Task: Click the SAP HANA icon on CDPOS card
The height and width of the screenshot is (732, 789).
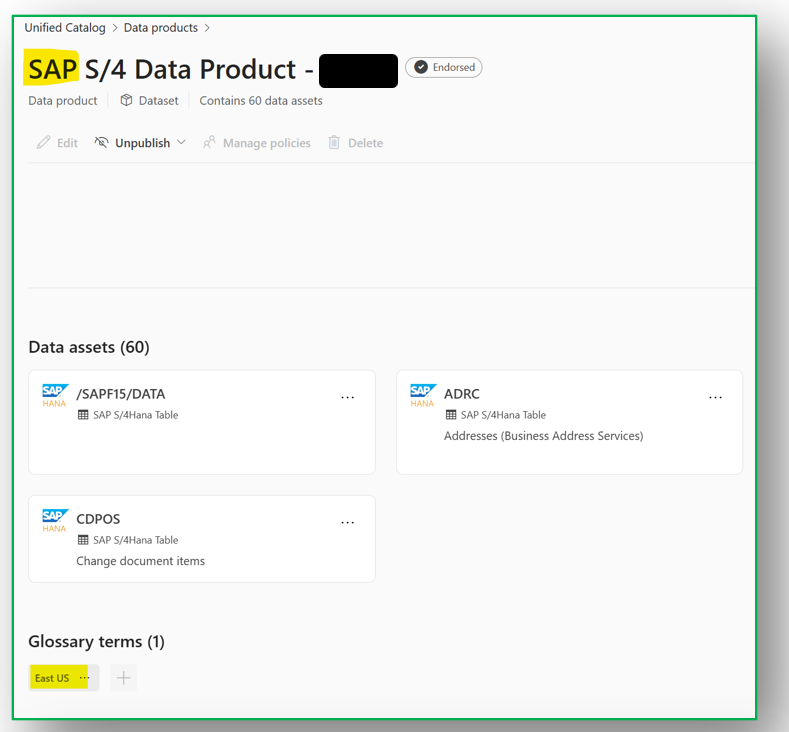Action: click(55, 520)
